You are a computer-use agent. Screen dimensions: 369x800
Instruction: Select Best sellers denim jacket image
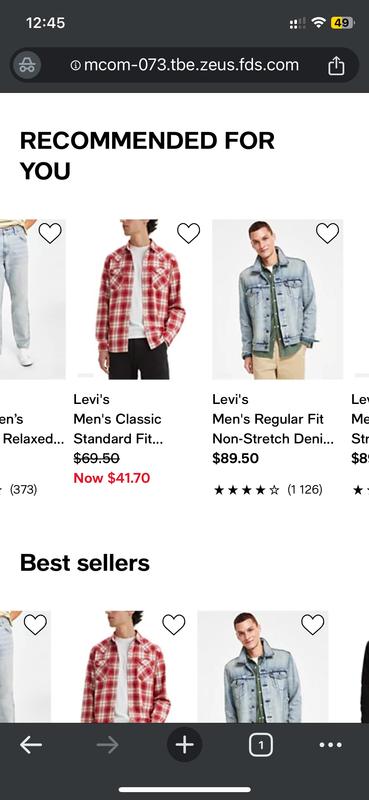[x=263, y=666]
